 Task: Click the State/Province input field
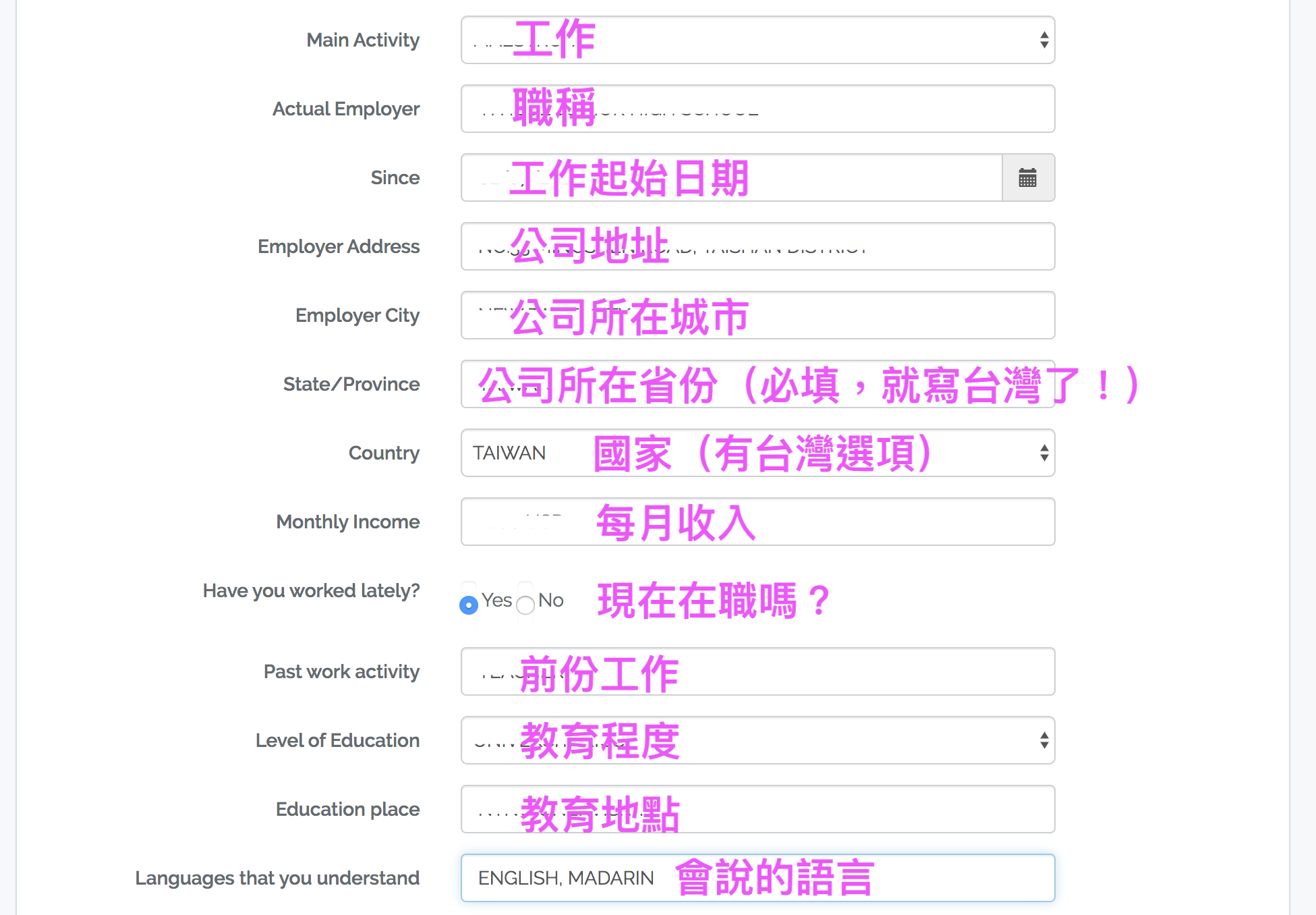tap(757, 385)
